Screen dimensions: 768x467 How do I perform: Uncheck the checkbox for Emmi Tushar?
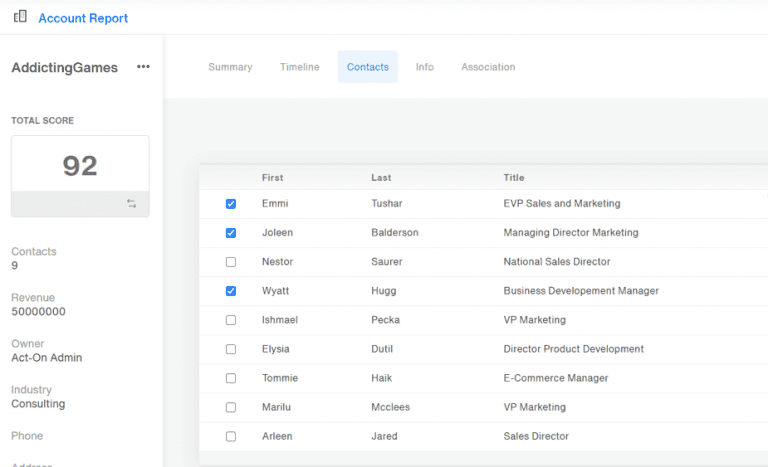point(231,204)
